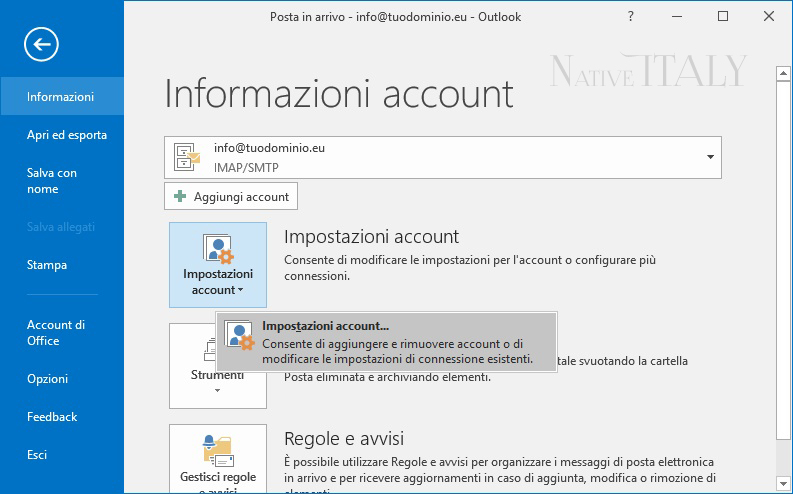Click the Impostazioni account section heading
Viewport: 793px width, 494px height.
(372, 237)
